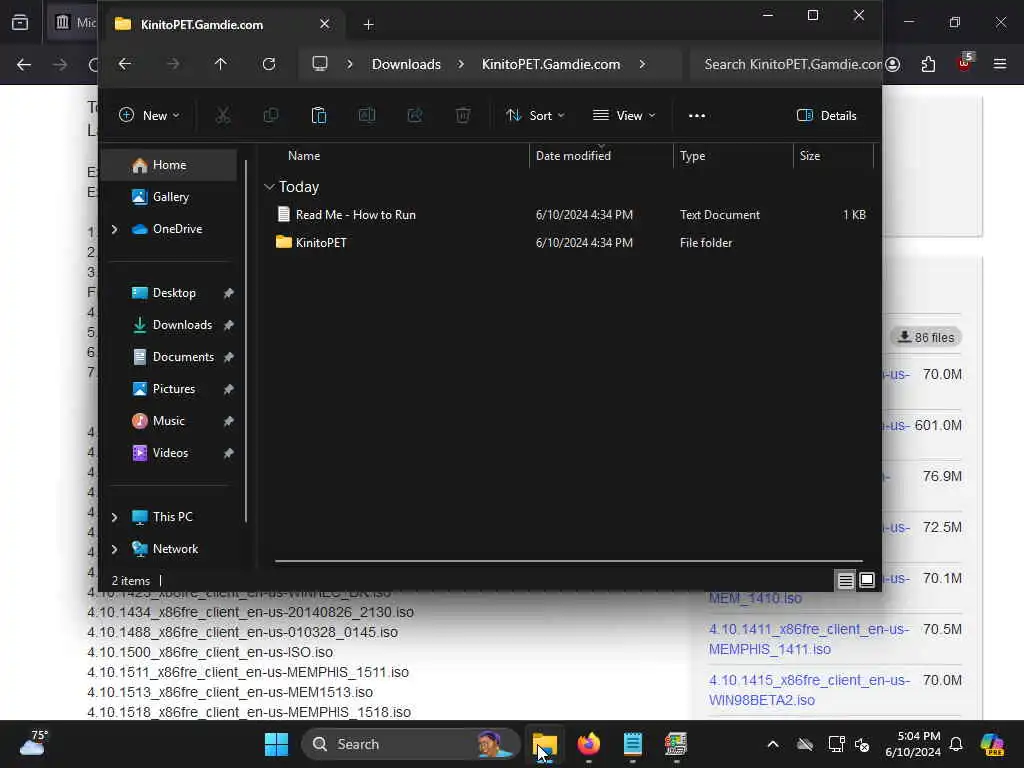The height and width of the screenshot is (768, 1024).
Task: Open the browser hamburger menu
Action: pos(1000,64)
